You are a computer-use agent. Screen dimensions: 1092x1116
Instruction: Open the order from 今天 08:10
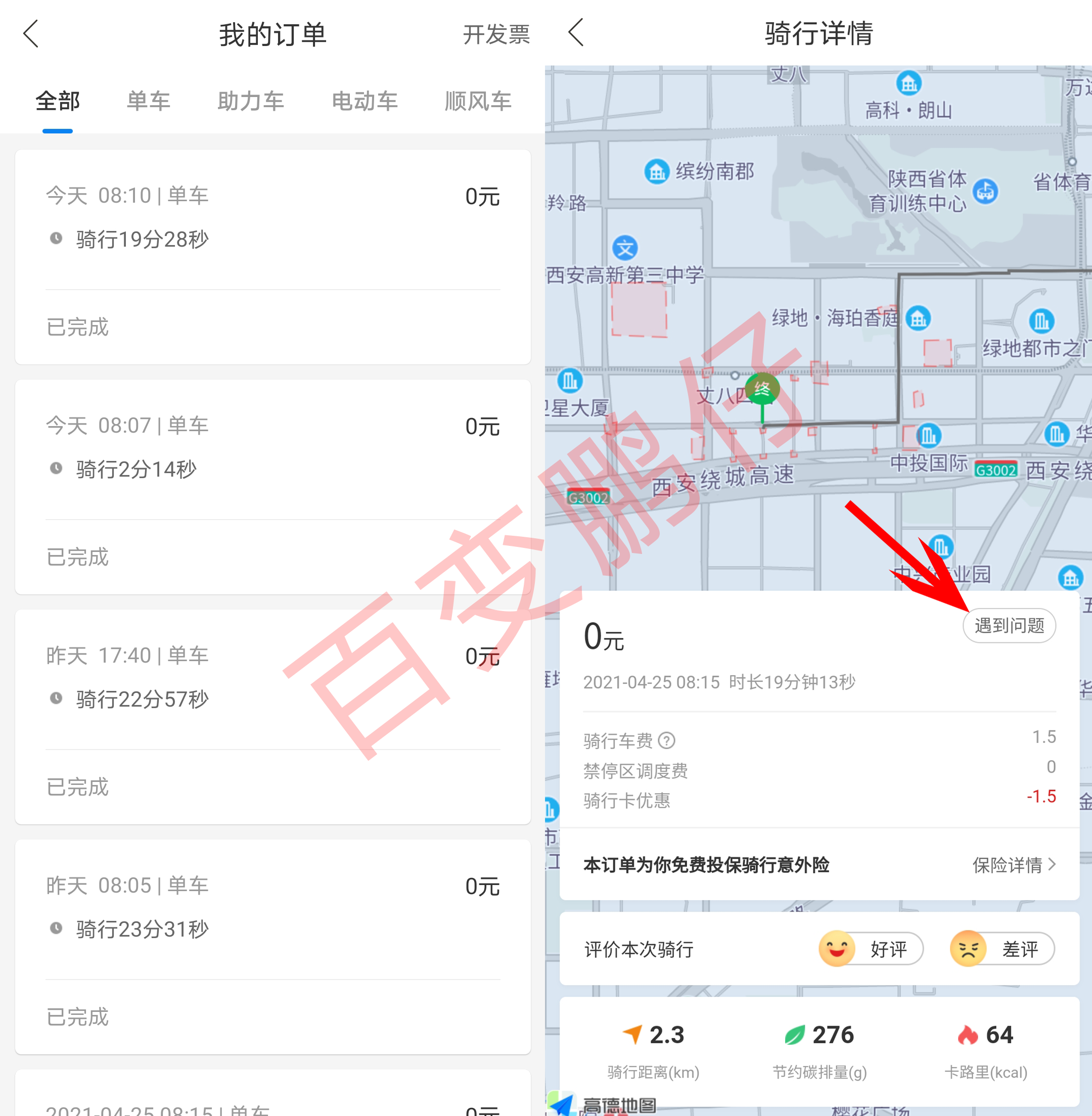coord(273,257)
